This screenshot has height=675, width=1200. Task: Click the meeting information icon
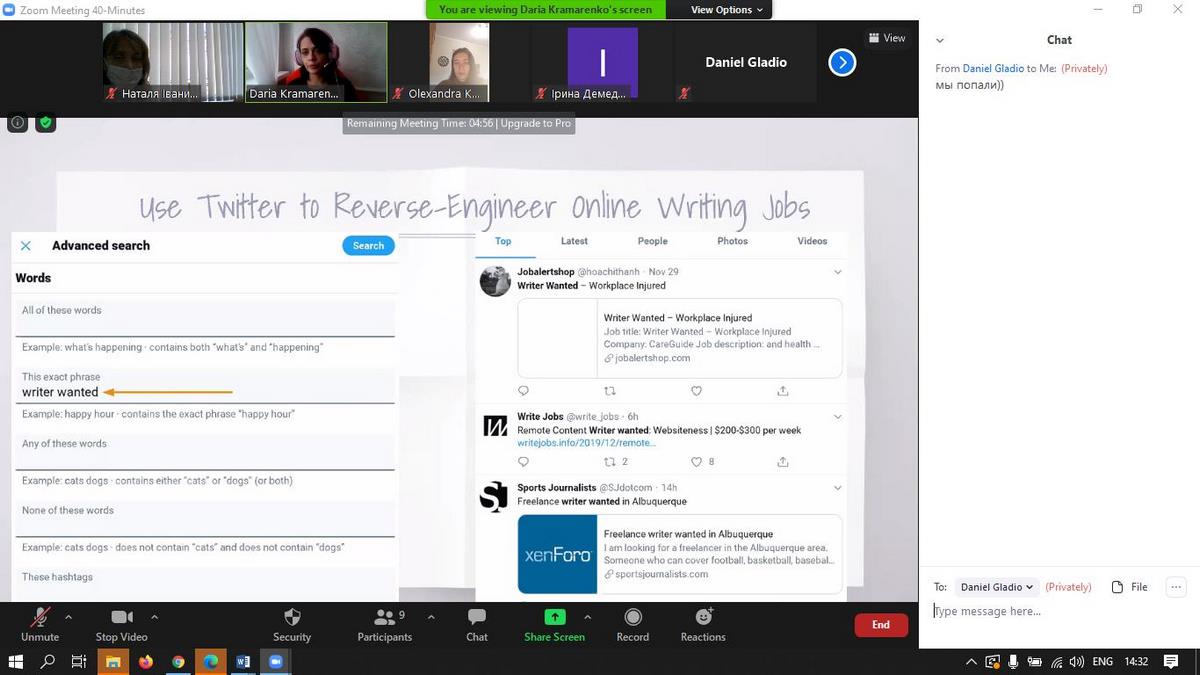[x=17, y=123]
